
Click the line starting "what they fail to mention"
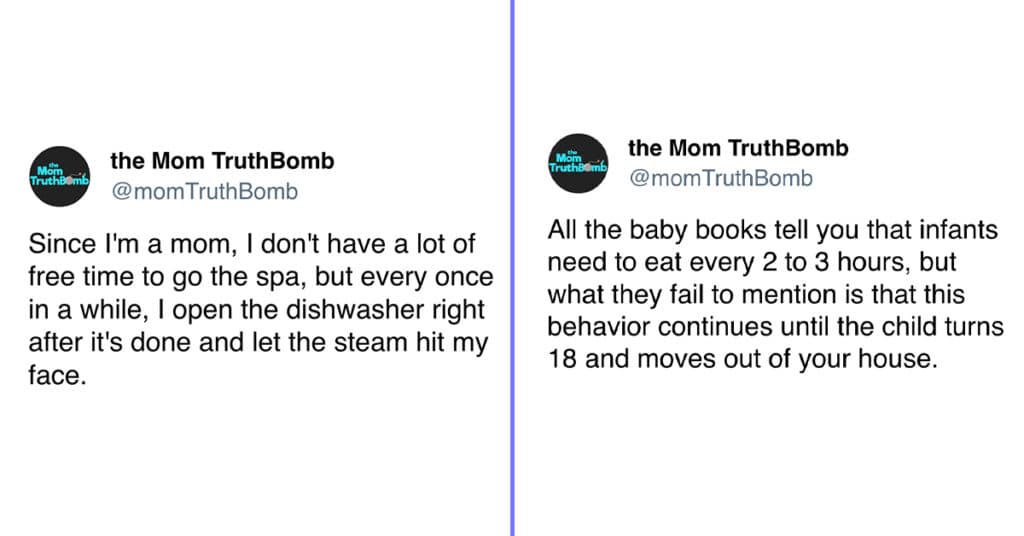tap(756, 294)
